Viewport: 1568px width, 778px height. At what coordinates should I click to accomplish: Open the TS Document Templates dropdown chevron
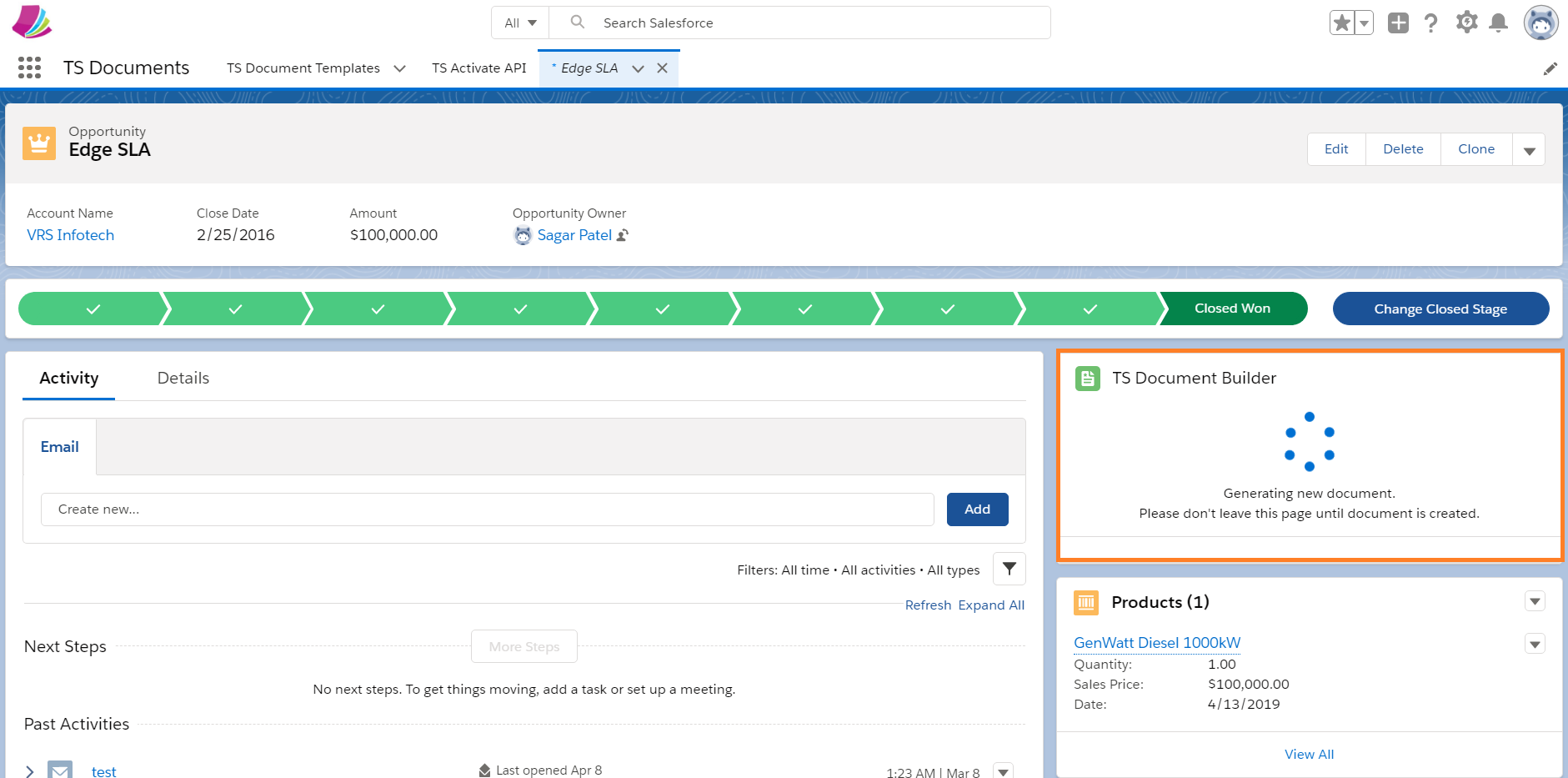[x=399, y=68]
